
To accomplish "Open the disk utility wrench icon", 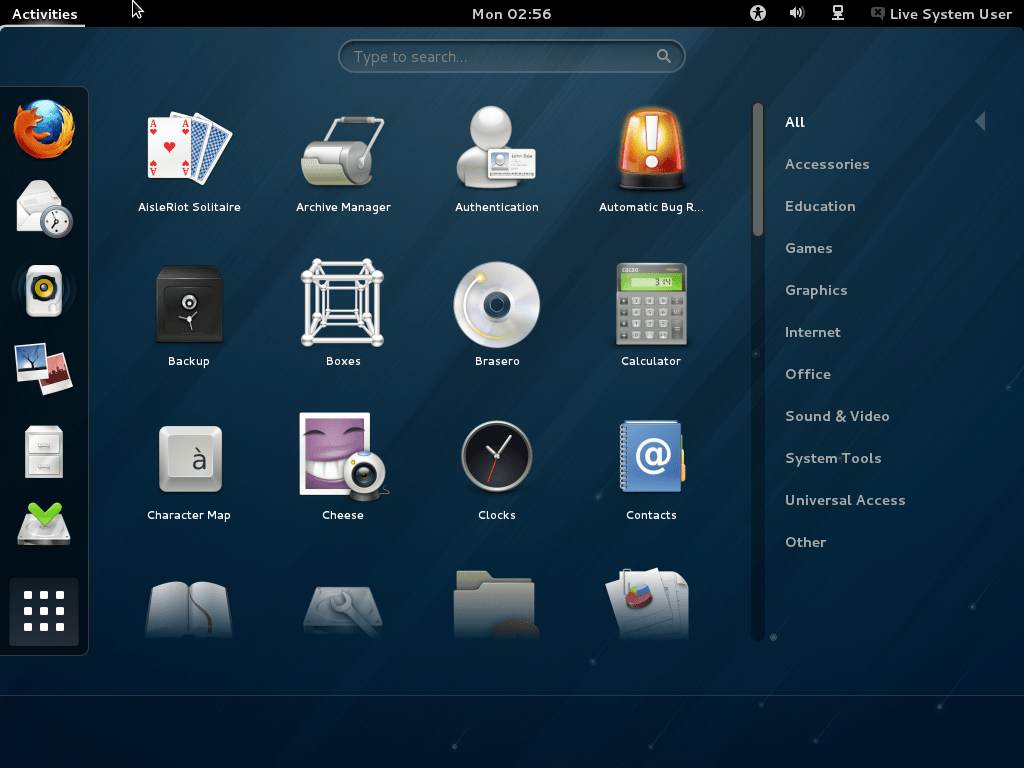I will click(343, 611).
